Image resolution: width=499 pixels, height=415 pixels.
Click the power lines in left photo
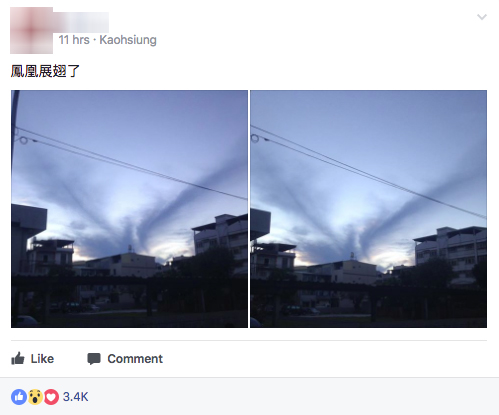click(x=130, y=163)
